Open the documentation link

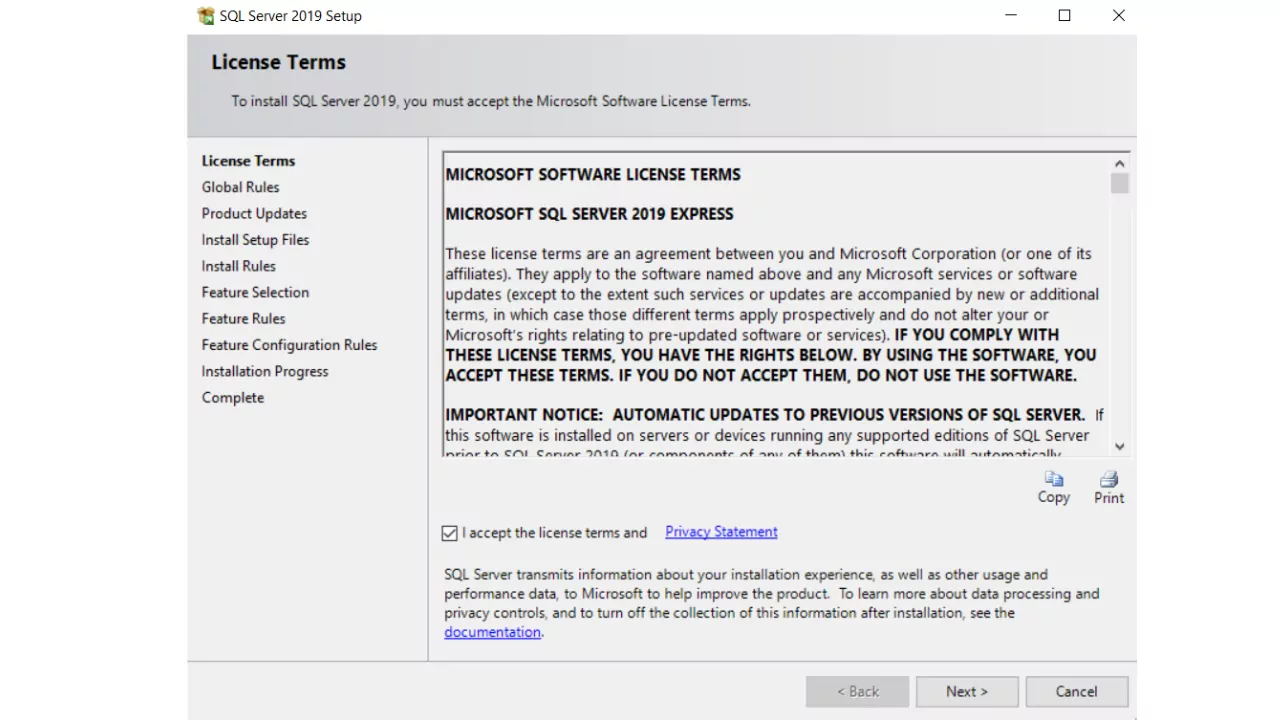(492, 632)
